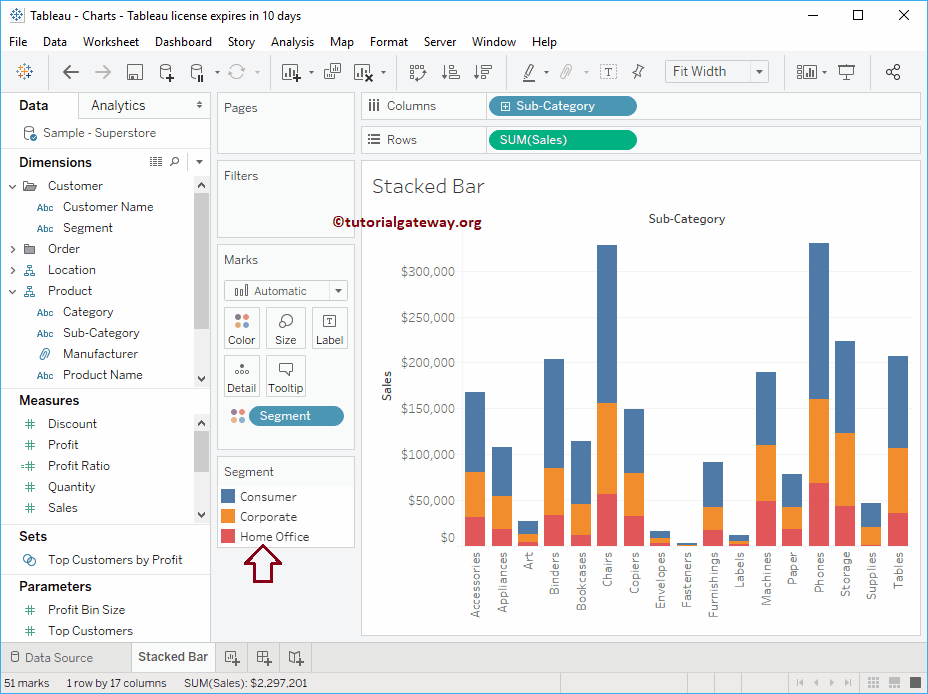Expand the Order folder

click(x=13, y=249)
